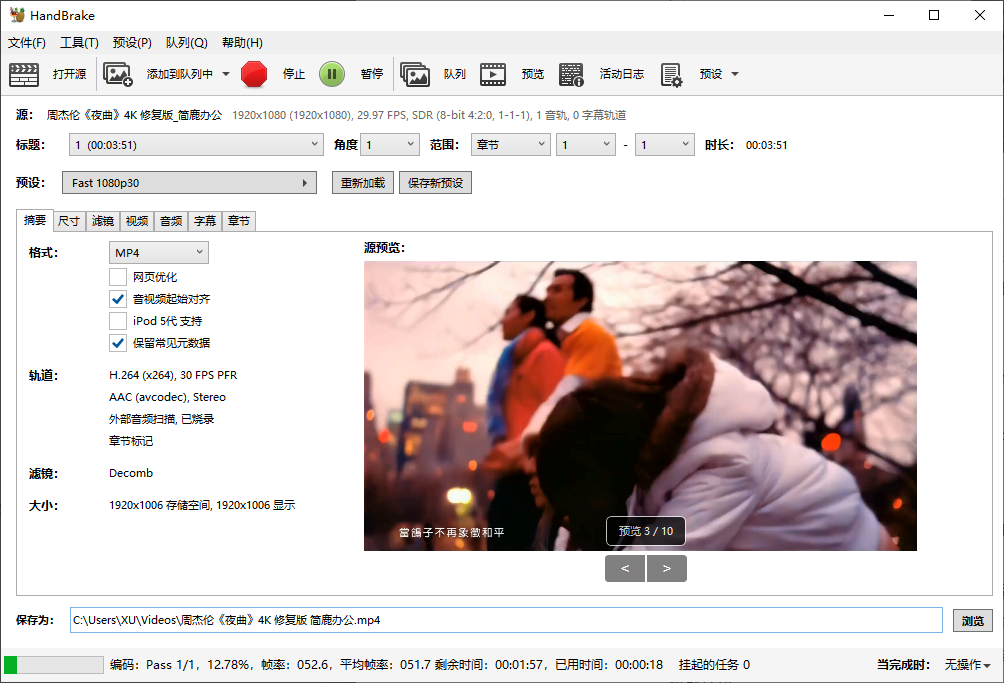This screenshot has height=683, width=1004.
Task: Switch to the 视频 tab
Action: [x=136, y=221]
